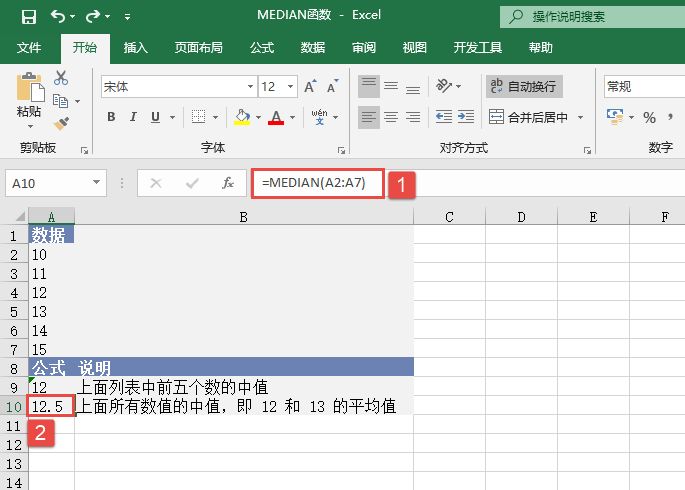Click the Increase Indent icon

coord(468,117)
